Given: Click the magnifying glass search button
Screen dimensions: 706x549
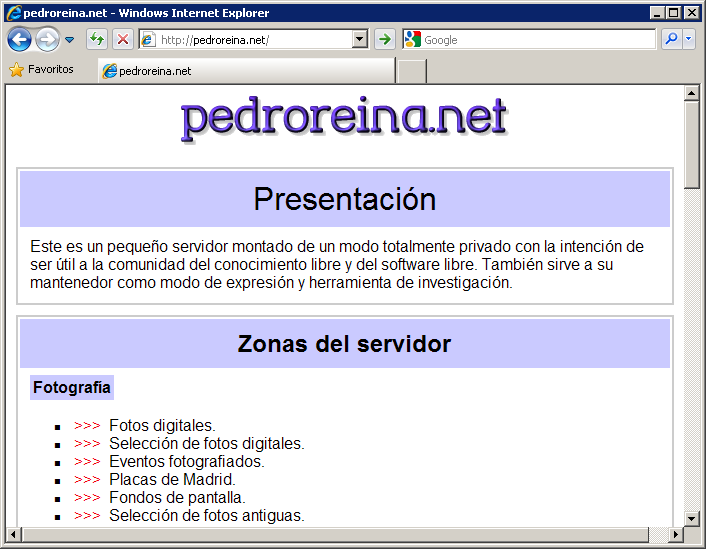Looking at the screenshot, I should click(x=671, y=40).
